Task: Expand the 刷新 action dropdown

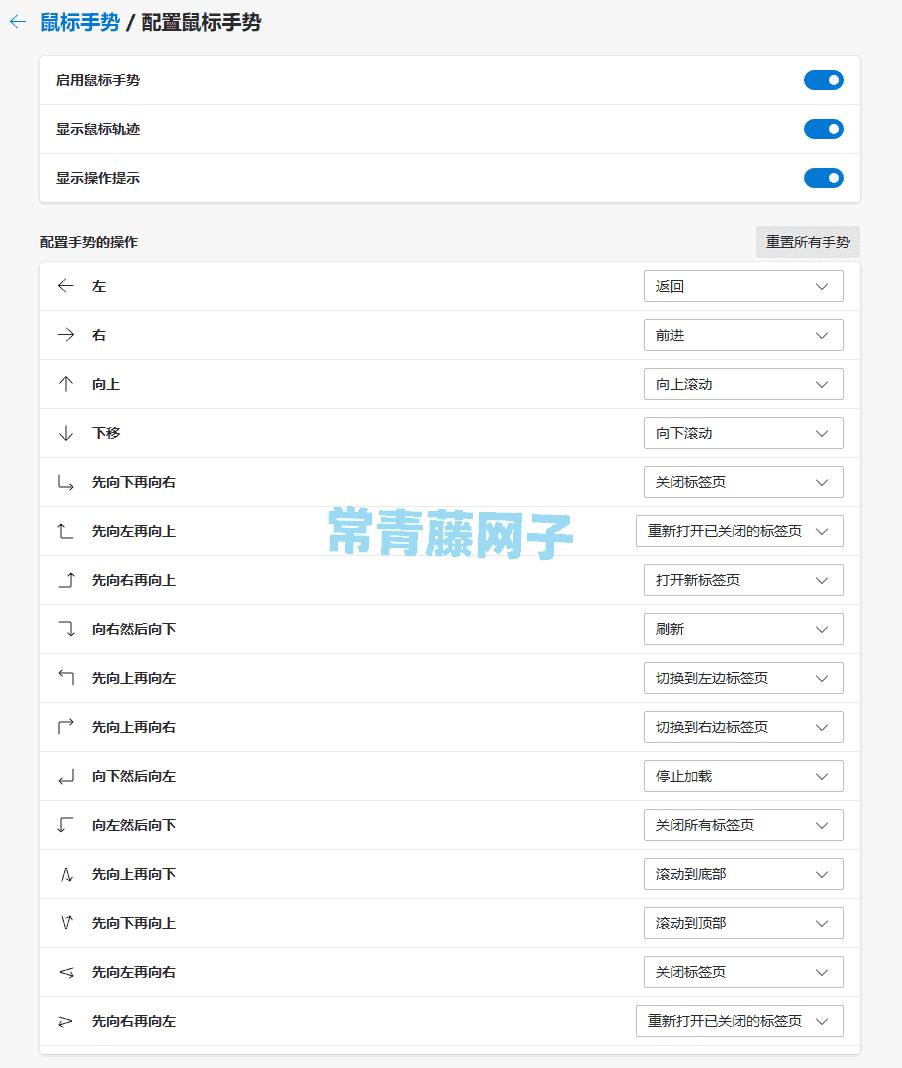Action: point(743,629)
